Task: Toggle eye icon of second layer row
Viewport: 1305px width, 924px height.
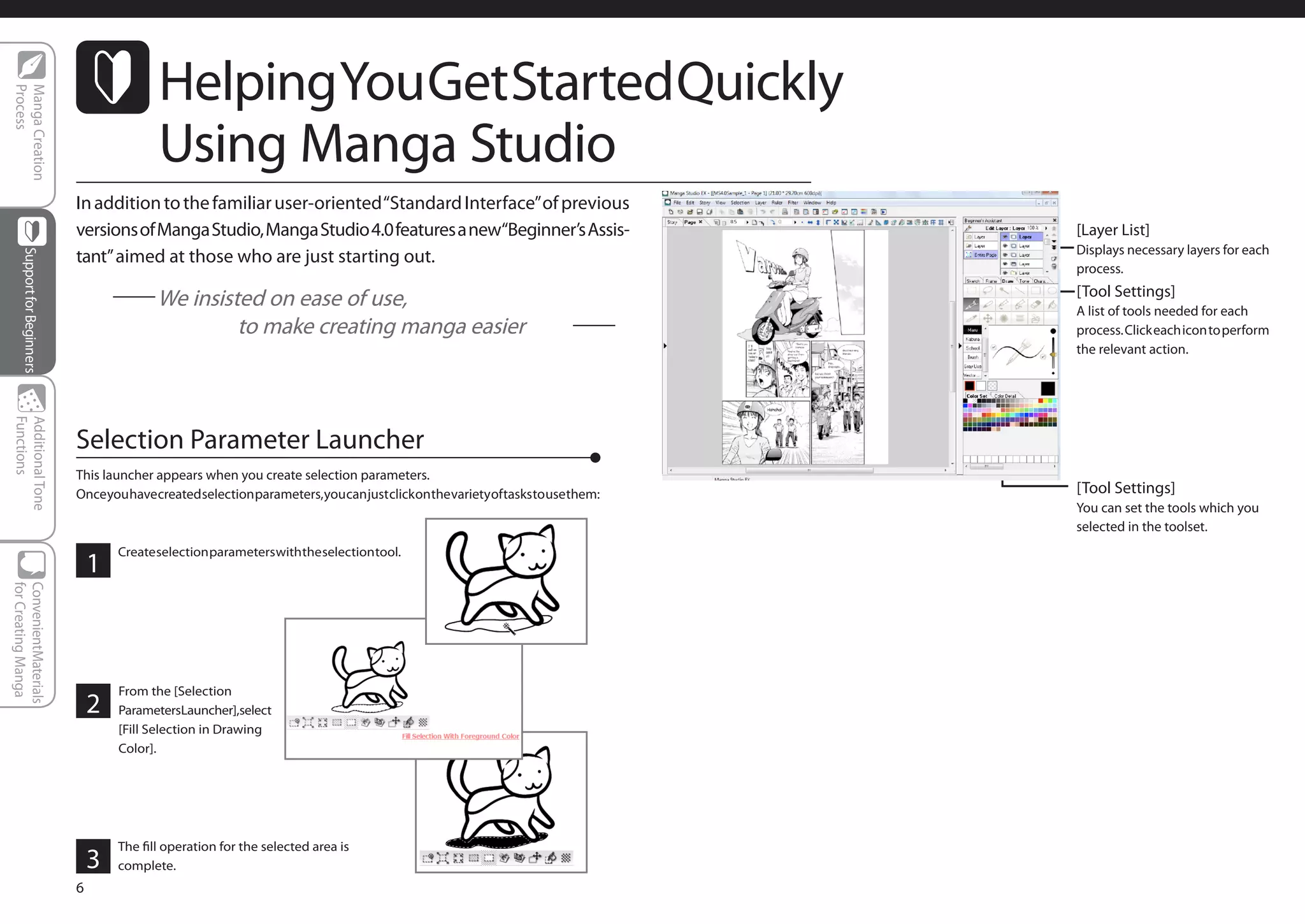Action: point(1005,246)
